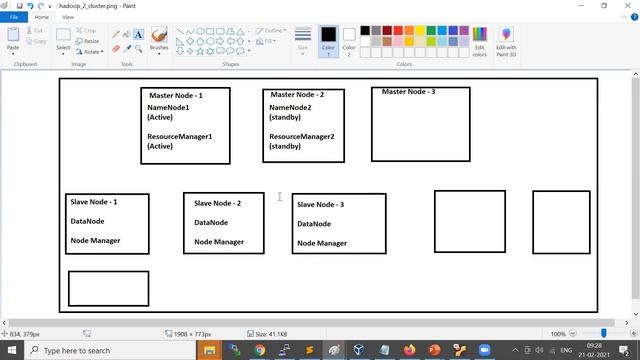This screenshot has height=360, width=640.
Task: Collapse the ribbon chevron
Action: [624, 17]
